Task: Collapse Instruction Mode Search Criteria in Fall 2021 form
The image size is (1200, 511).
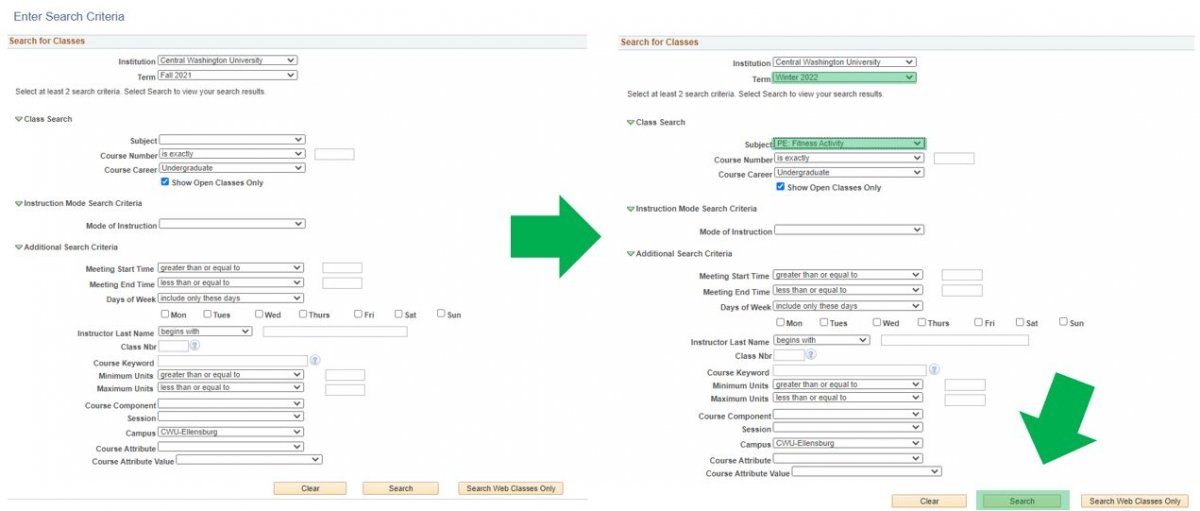Action: [19, 203]
